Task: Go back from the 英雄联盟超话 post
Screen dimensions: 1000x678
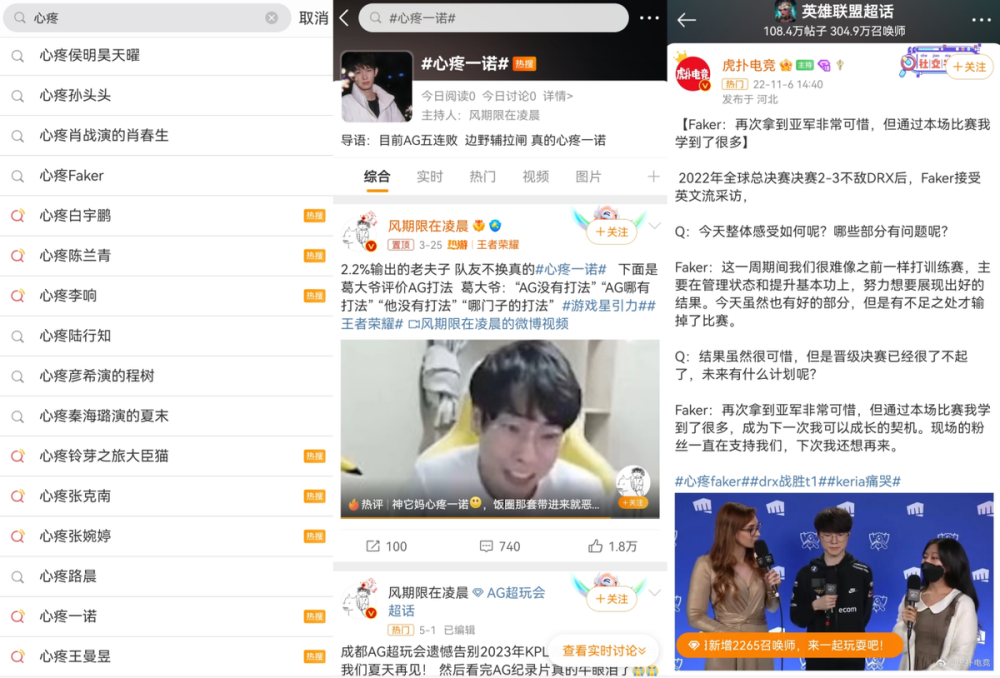Action: (686, 20)
